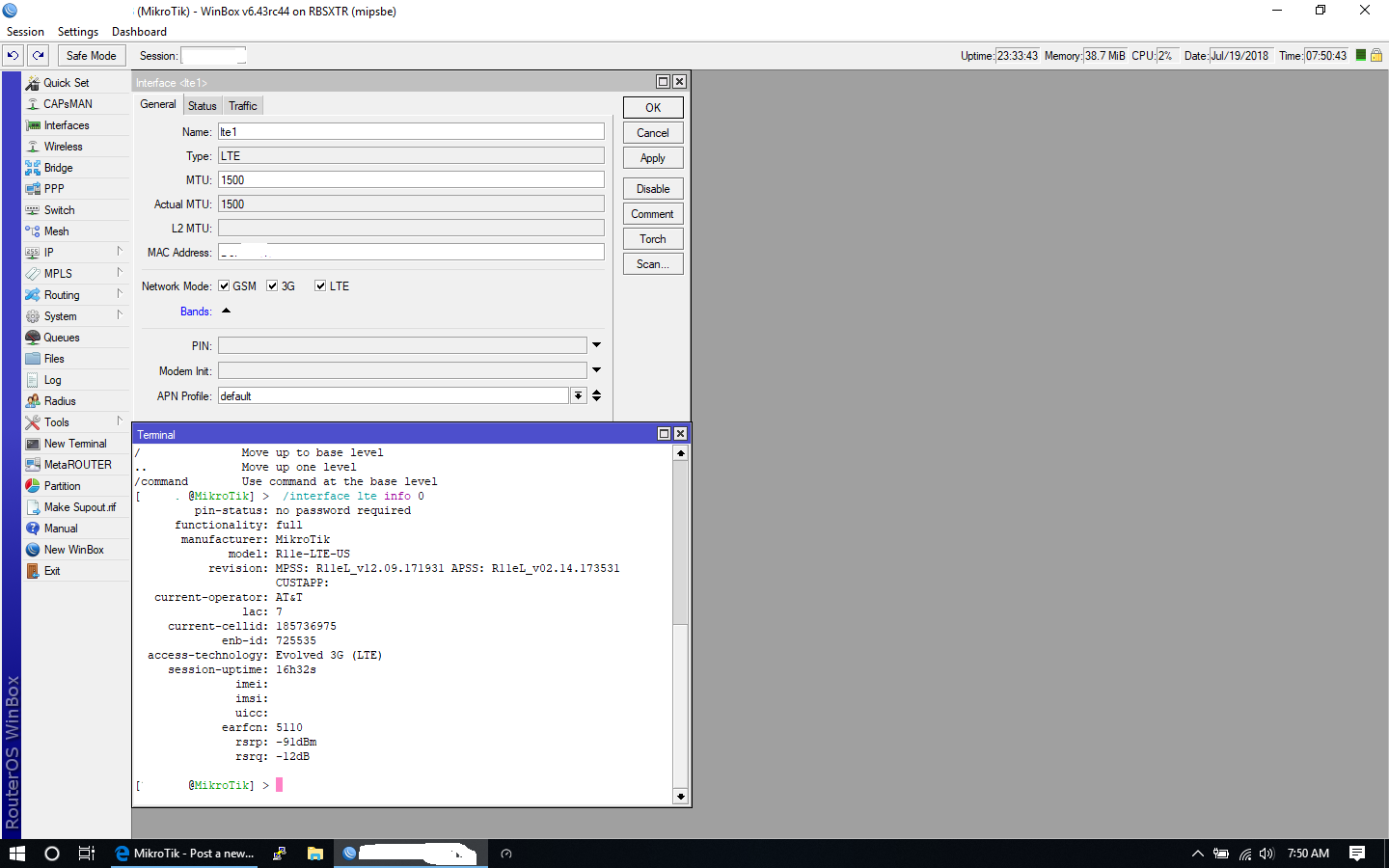
Task: Expand the PIN field arrow
Action: tap(597, 345)
